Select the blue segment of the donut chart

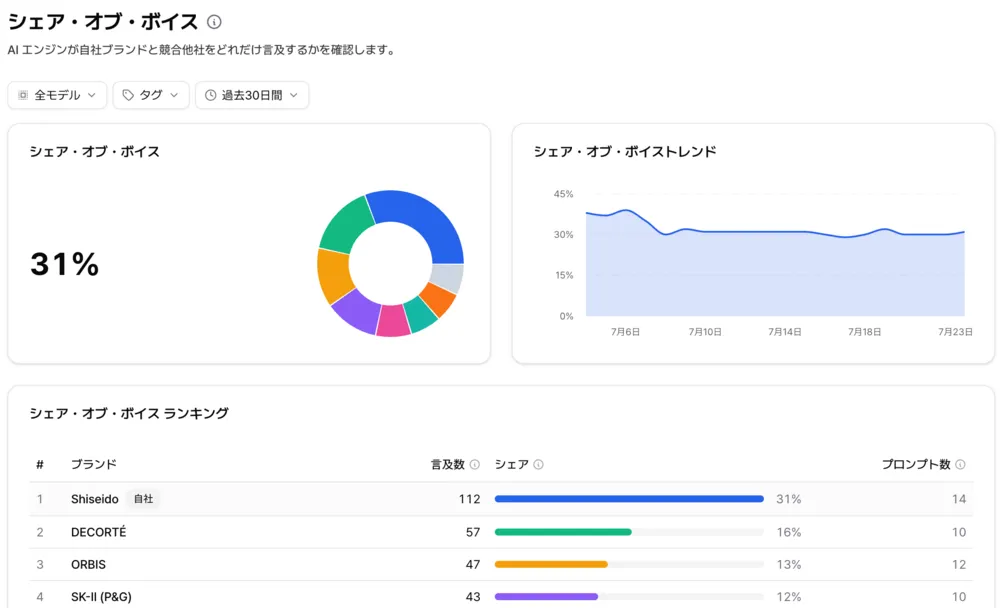coord(424,217)
